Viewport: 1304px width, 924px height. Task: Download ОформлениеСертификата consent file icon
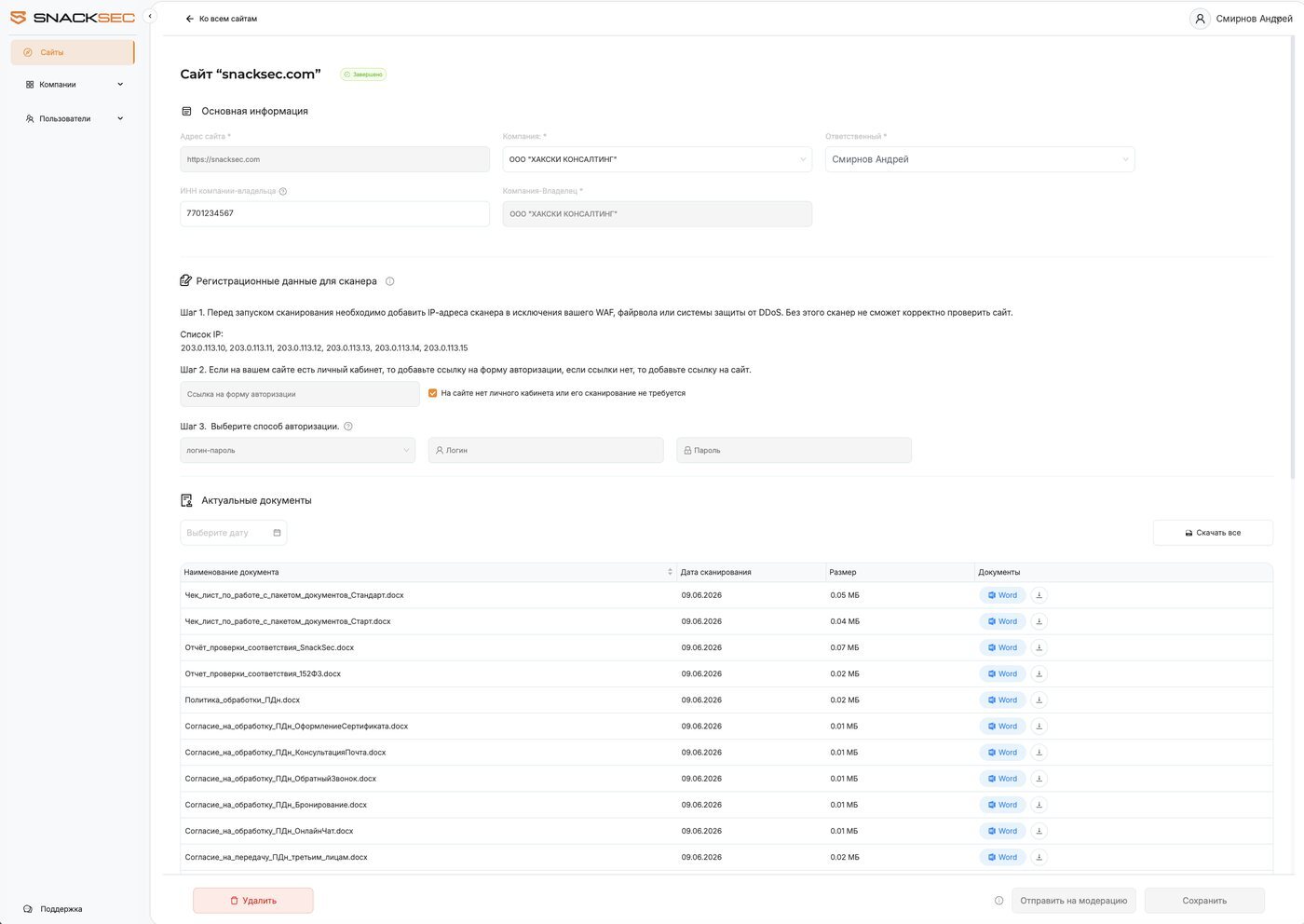[x=1039, y=727]
